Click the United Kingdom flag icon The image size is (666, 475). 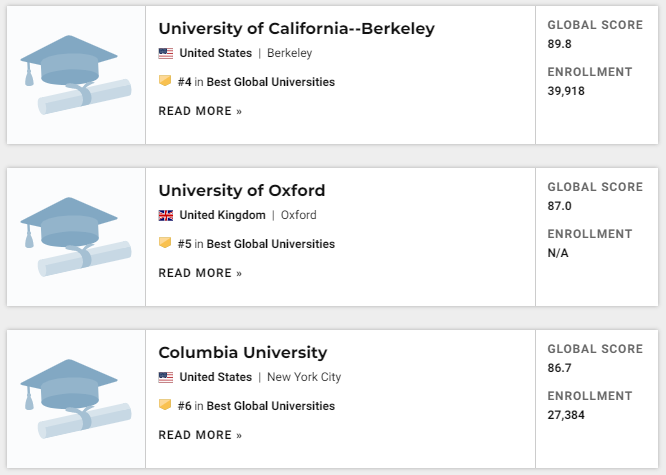(x=166, y=215)
